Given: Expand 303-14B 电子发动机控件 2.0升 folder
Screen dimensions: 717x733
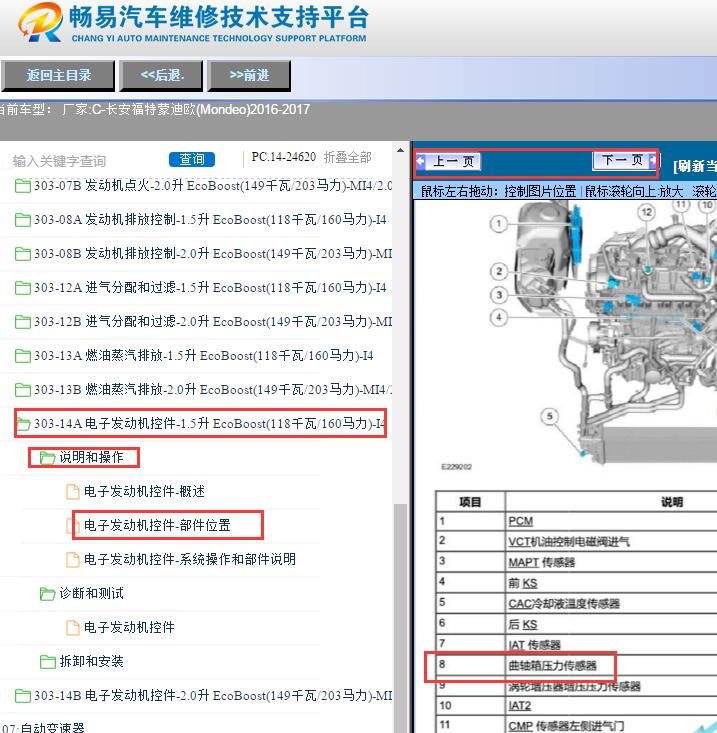Looking at the screenshot, I should coord(22,695).
